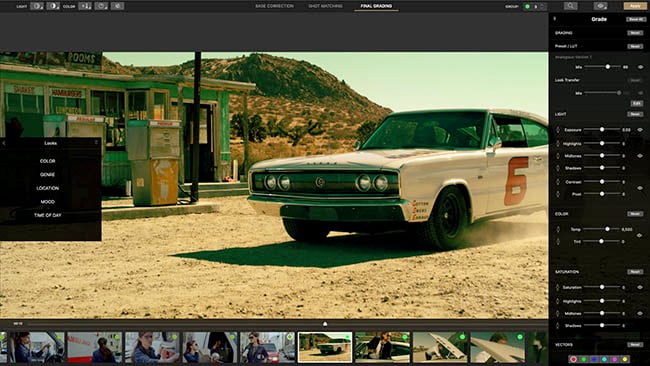This screenshot has height=366, width=650.
Task: Click the adjust icon beside Contrast
Action: [558, 182]
